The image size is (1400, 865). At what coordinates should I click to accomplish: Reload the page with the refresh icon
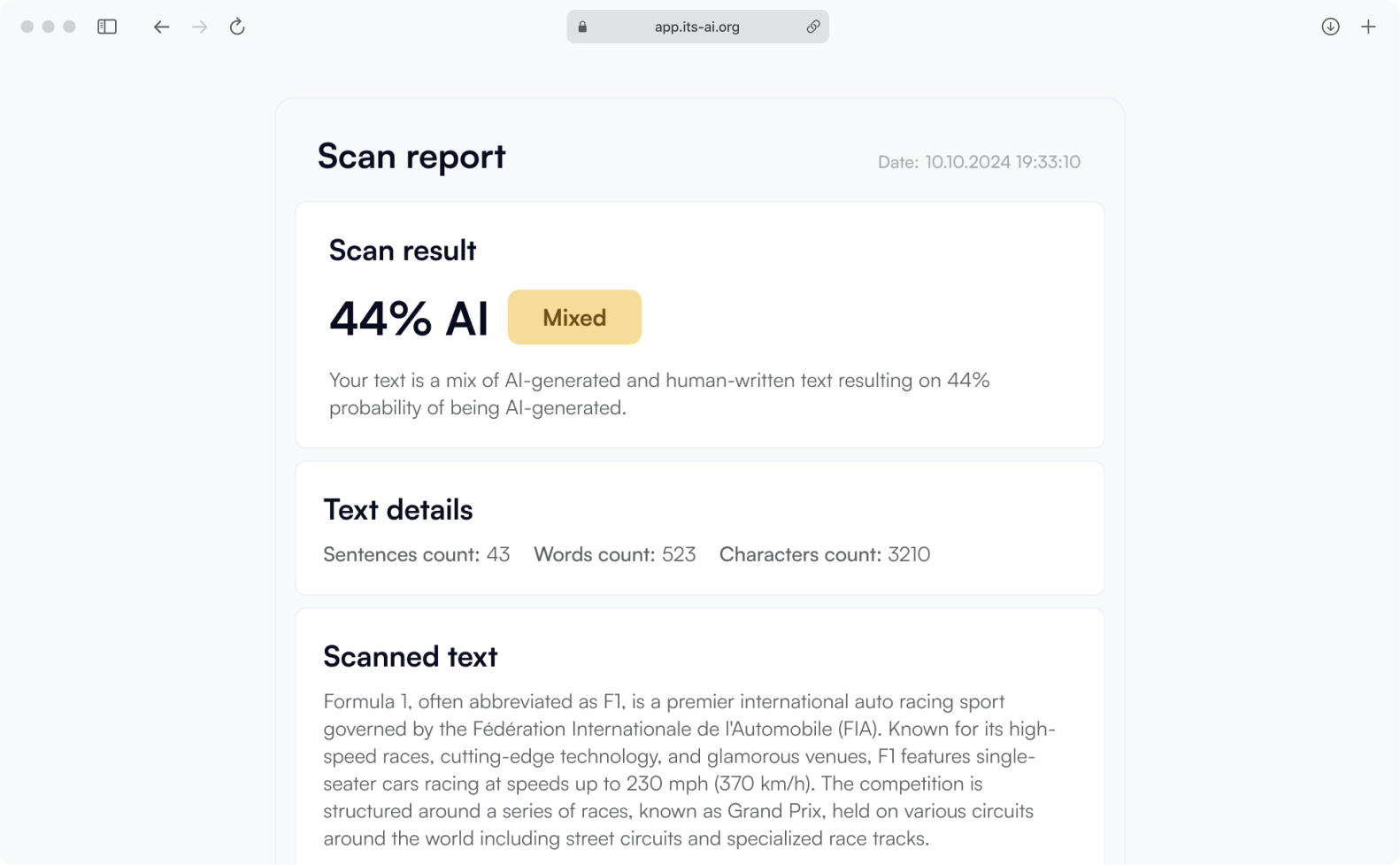237,27
